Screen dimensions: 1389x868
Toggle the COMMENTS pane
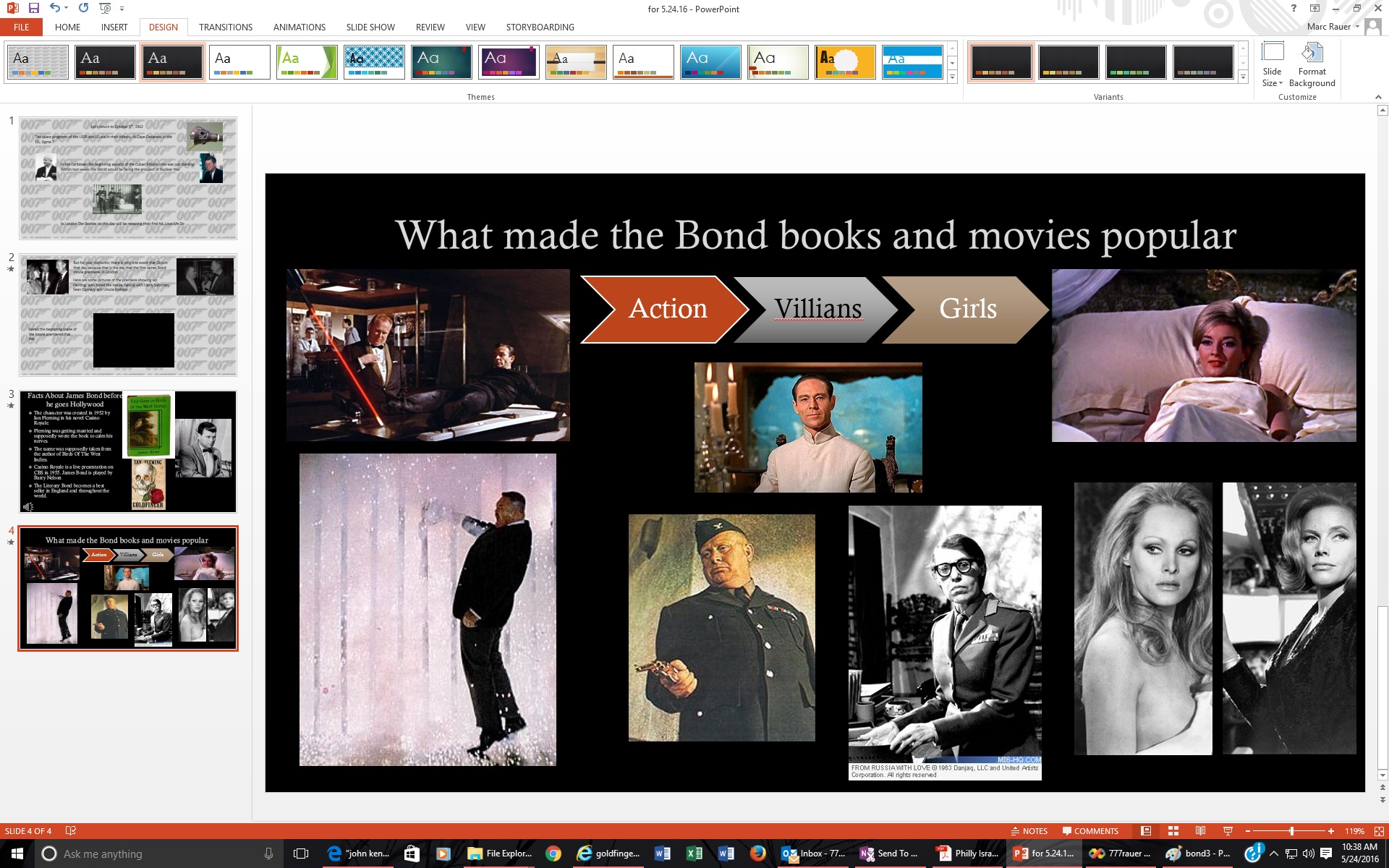click(x=1090, y=831)
